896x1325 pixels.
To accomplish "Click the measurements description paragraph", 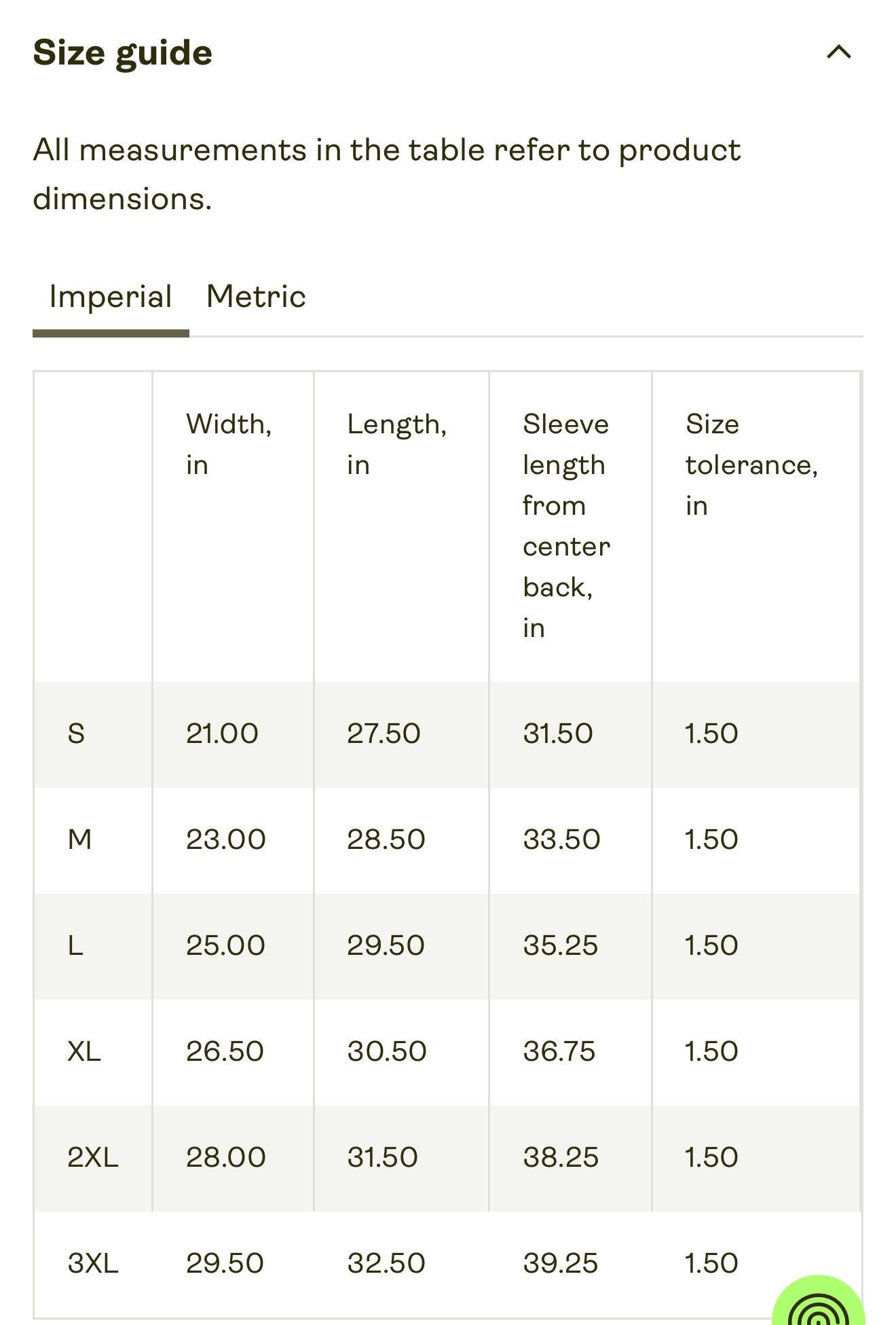I will pyautogui.click(x=387, y=175).
